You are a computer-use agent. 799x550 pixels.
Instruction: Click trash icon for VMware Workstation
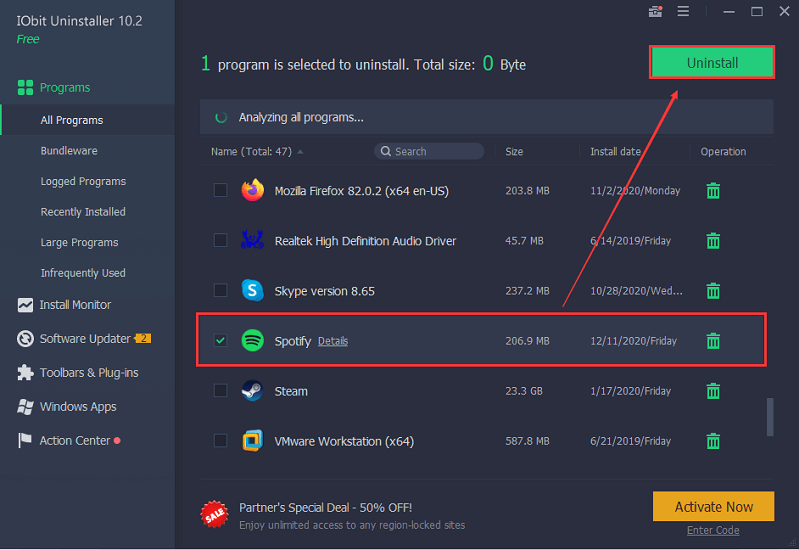pyautogui.click(x=713, y=441)
